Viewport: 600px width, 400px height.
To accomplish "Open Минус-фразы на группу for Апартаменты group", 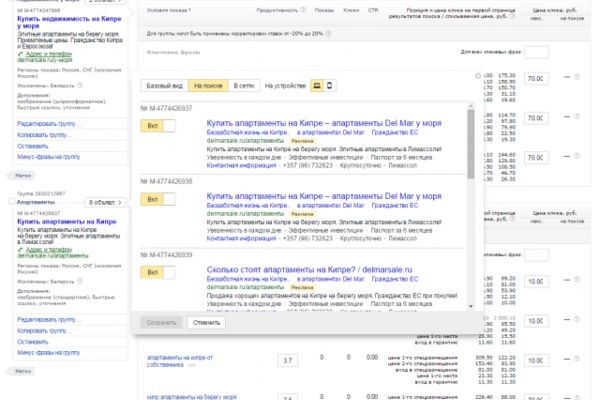I will tap(49, 353).
